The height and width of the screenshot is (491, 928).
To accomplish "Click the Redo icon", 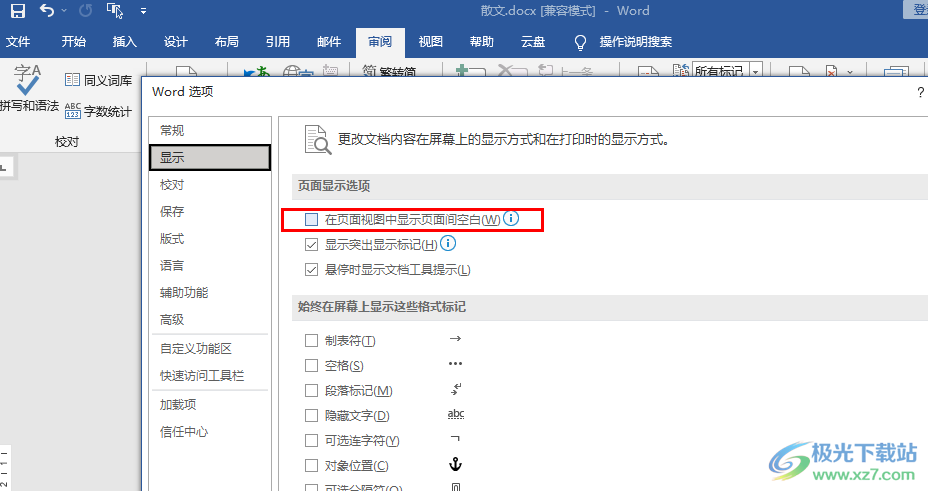I will click(x=86, y=11).
